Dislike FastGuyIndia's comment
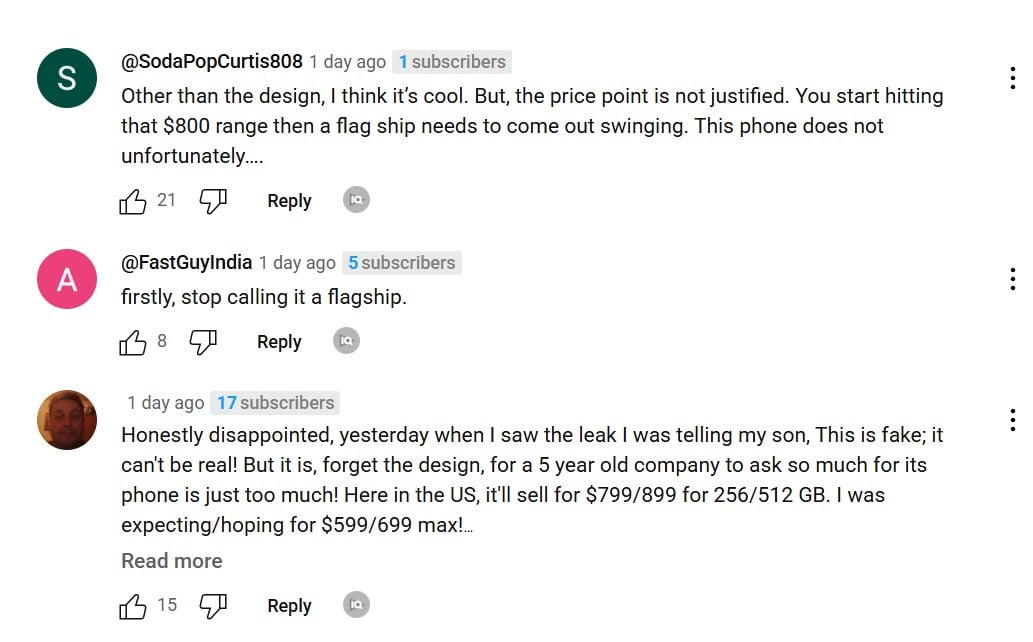The image size is (1033, 642). (203, 342)
